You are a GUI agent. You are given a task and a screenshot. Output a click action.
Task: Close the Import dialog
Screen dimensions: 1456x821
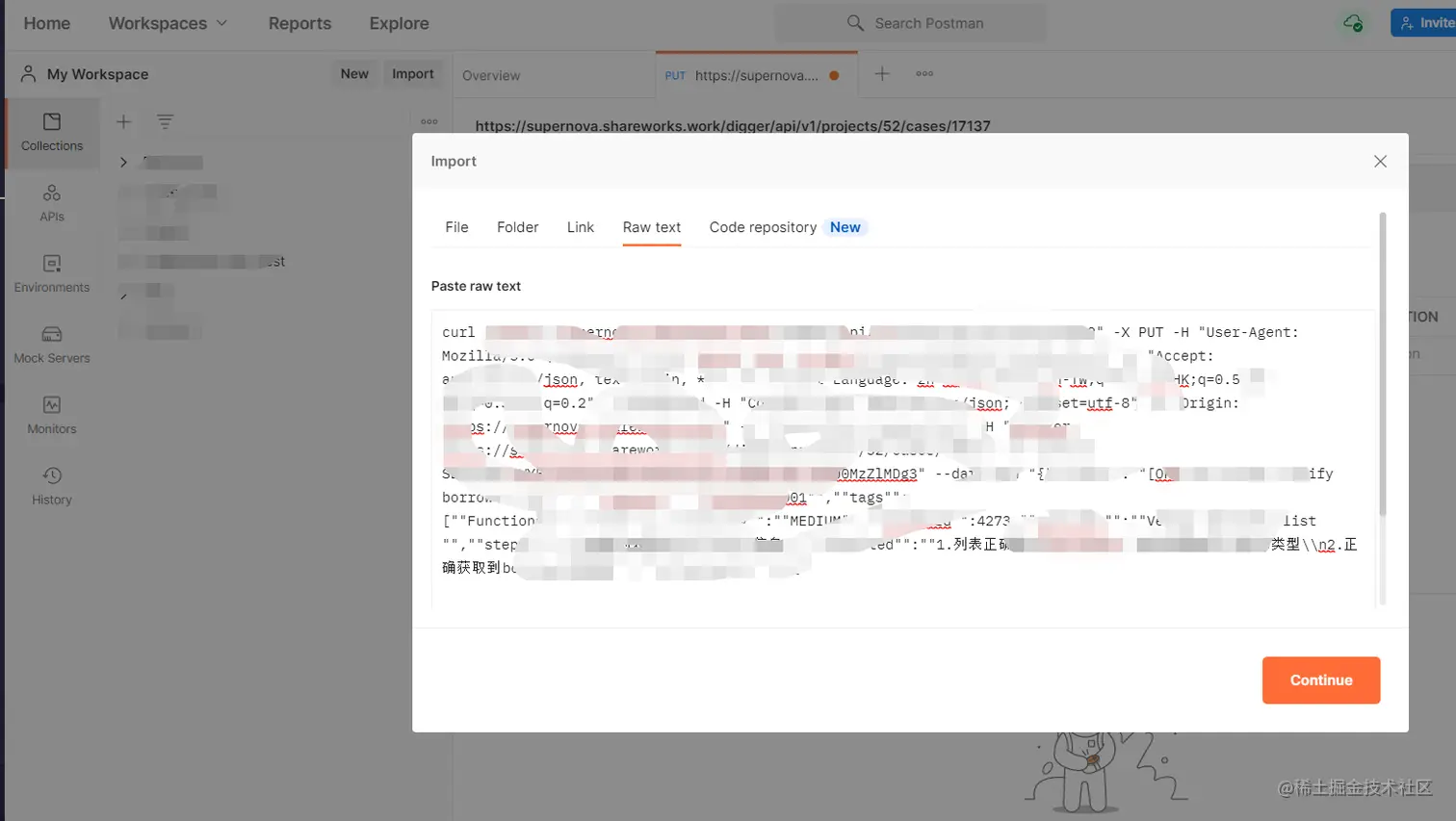point(1380,162)
